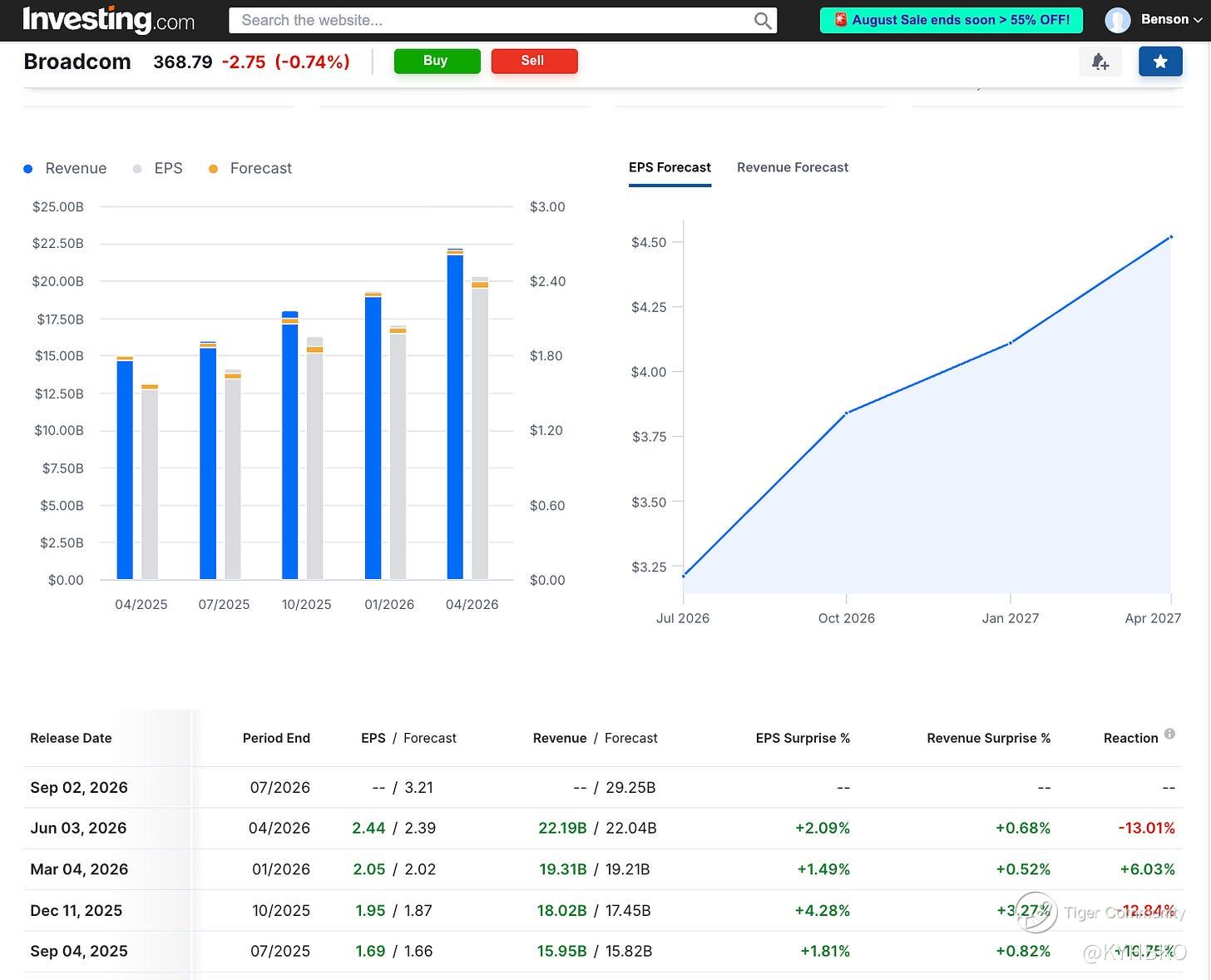Click the 2.44 EPS value

point(368,828)
